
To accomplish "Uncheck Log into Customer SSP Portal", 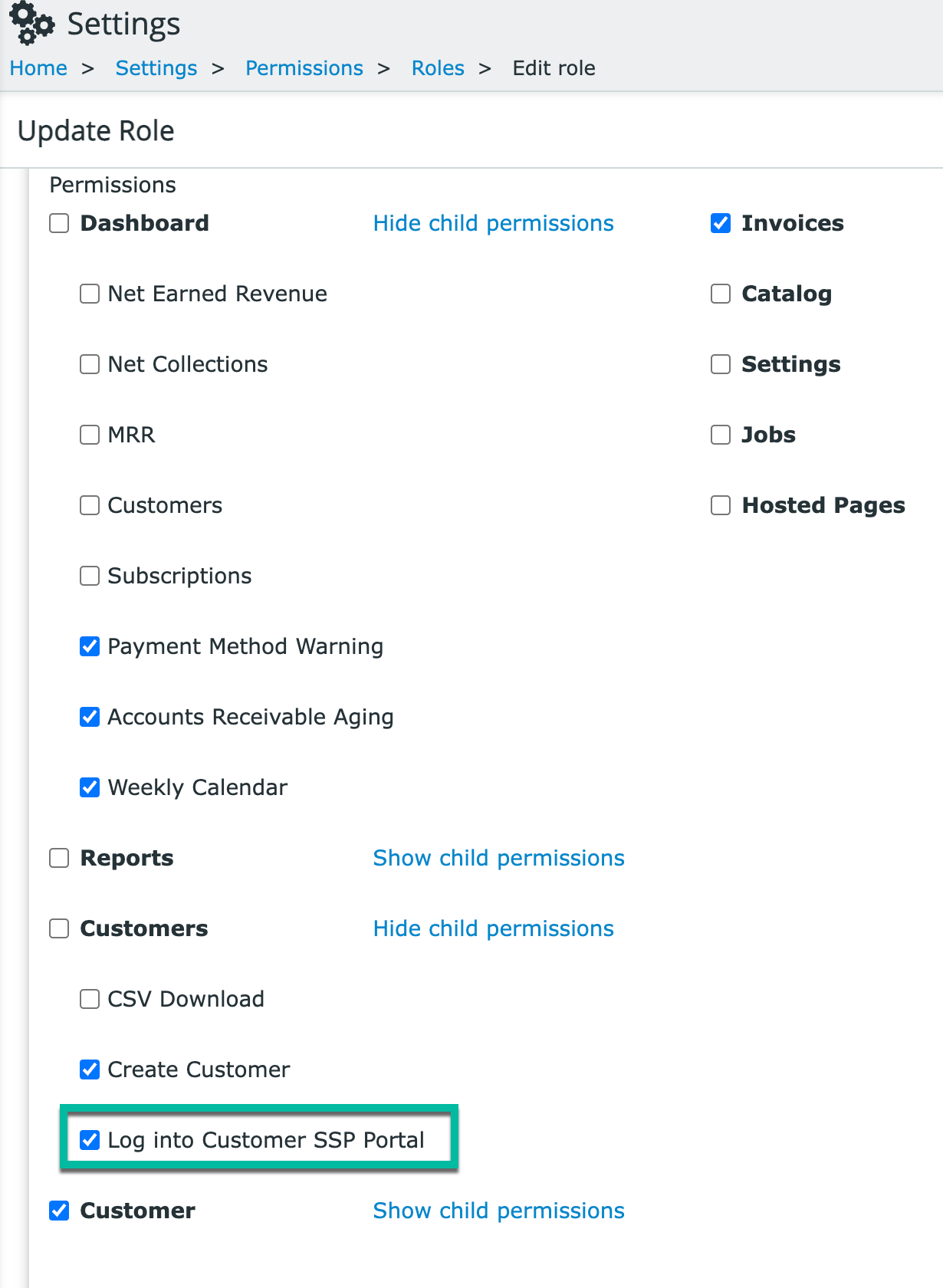I will pyautogui.click(x=90, y=1140).
